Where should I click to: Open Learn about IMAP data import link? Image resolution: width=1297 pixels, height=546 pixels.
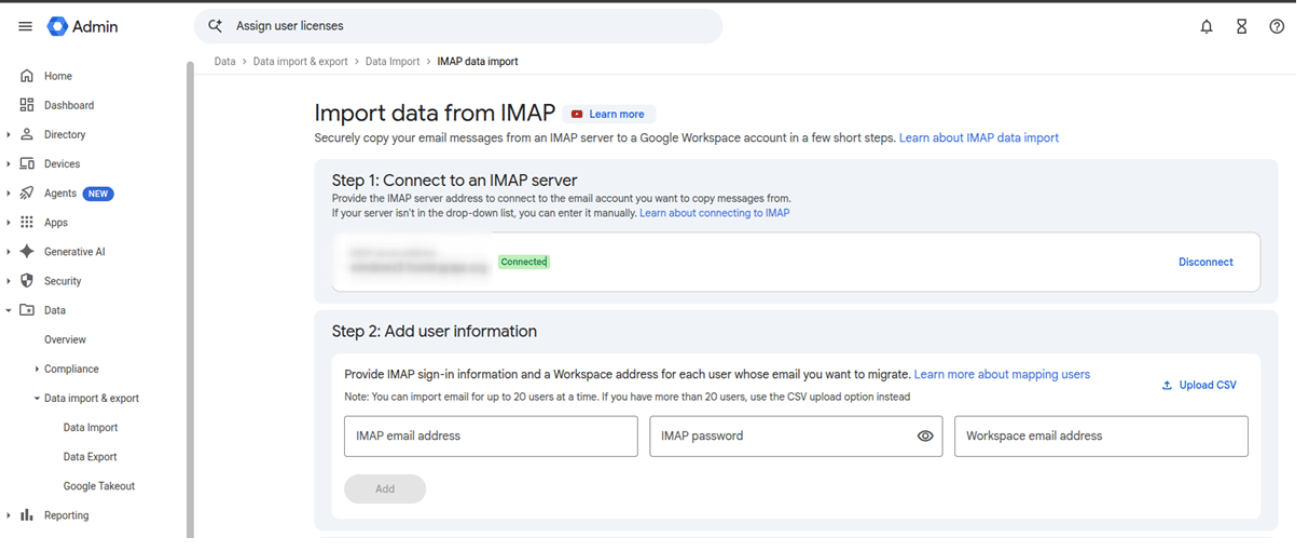[x=978, y=138]
